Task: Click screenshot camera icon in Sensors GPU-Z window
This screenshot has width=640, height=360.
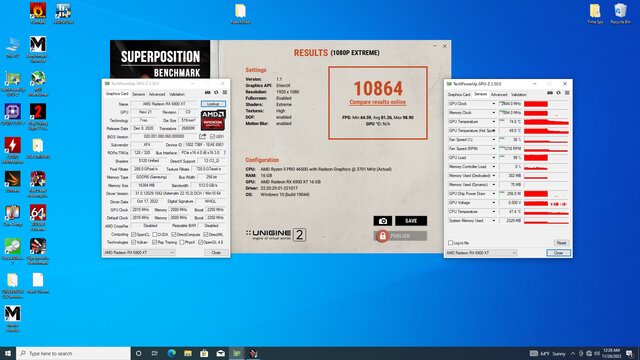Action: (x=550, y=93)
